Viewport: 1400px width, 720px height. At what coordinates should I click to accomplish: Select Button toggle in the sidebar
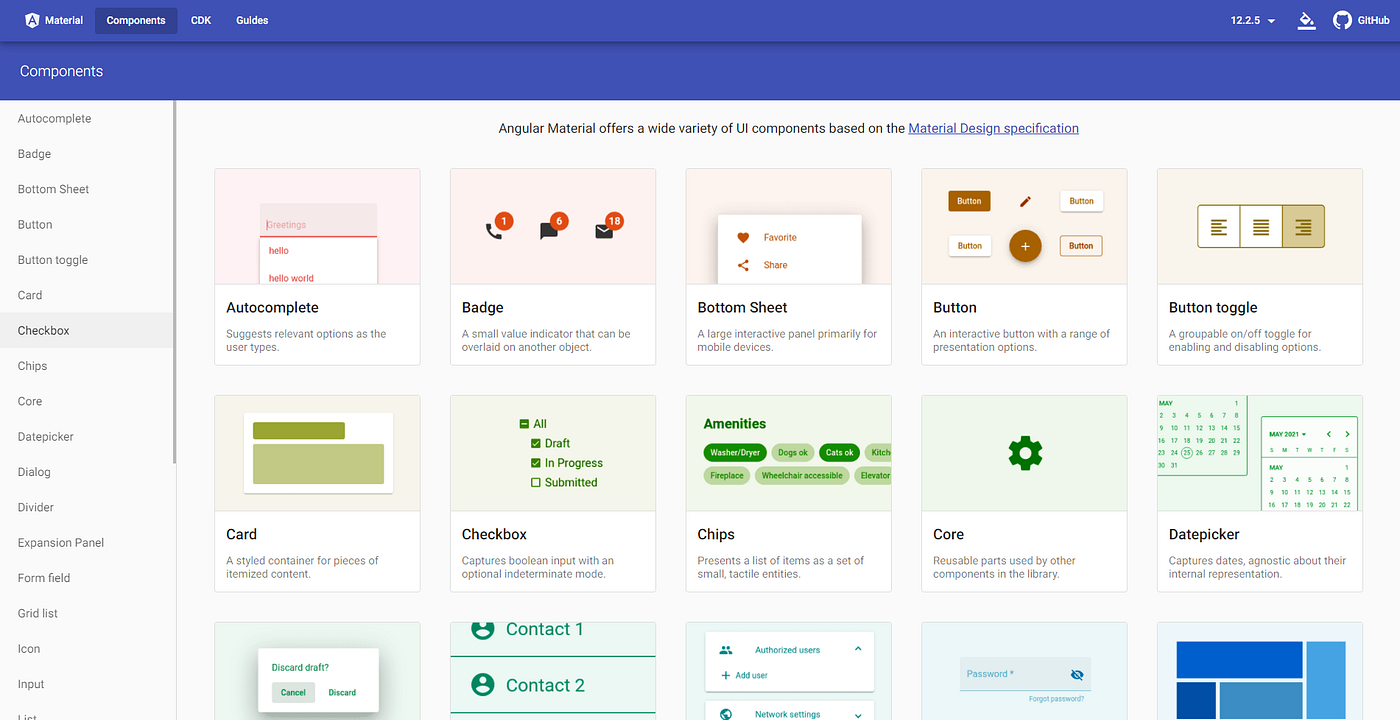[87, 260]
